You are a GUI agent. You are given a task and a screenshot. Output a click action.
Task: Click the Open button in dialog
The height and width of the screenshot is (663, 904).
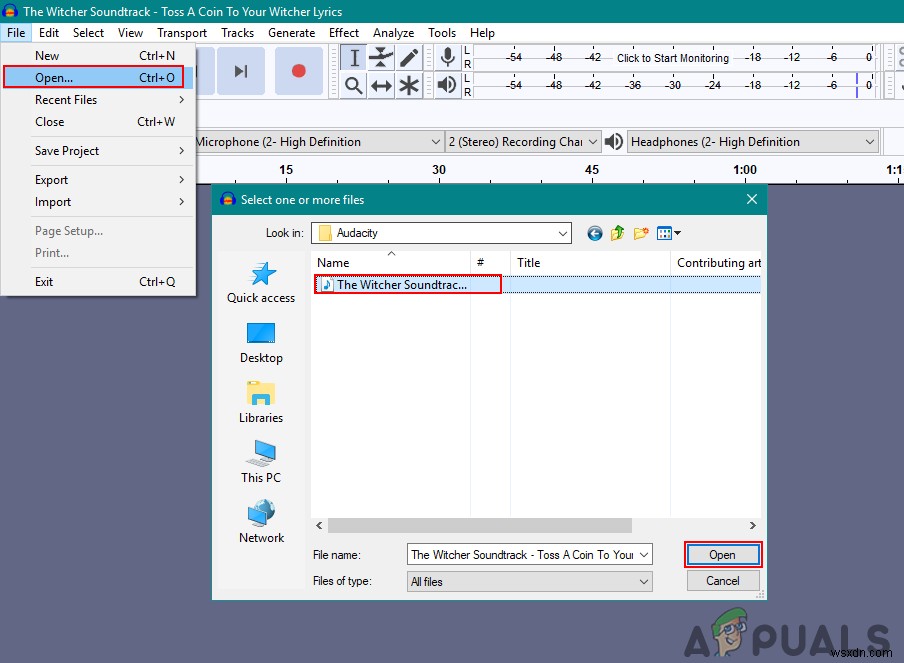(x=723, y=555)
